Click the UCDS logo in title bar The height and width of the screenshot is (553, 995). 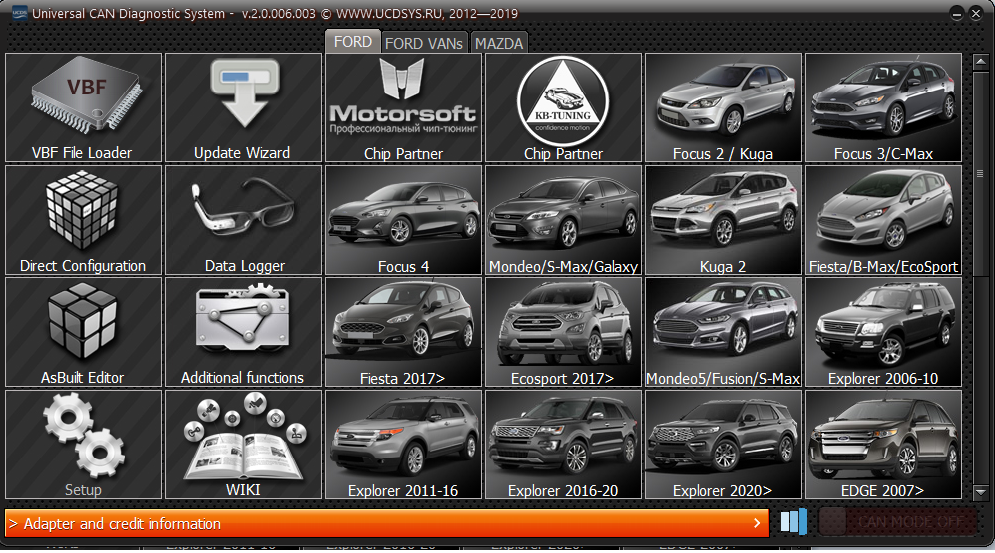[x=20, y=13]
